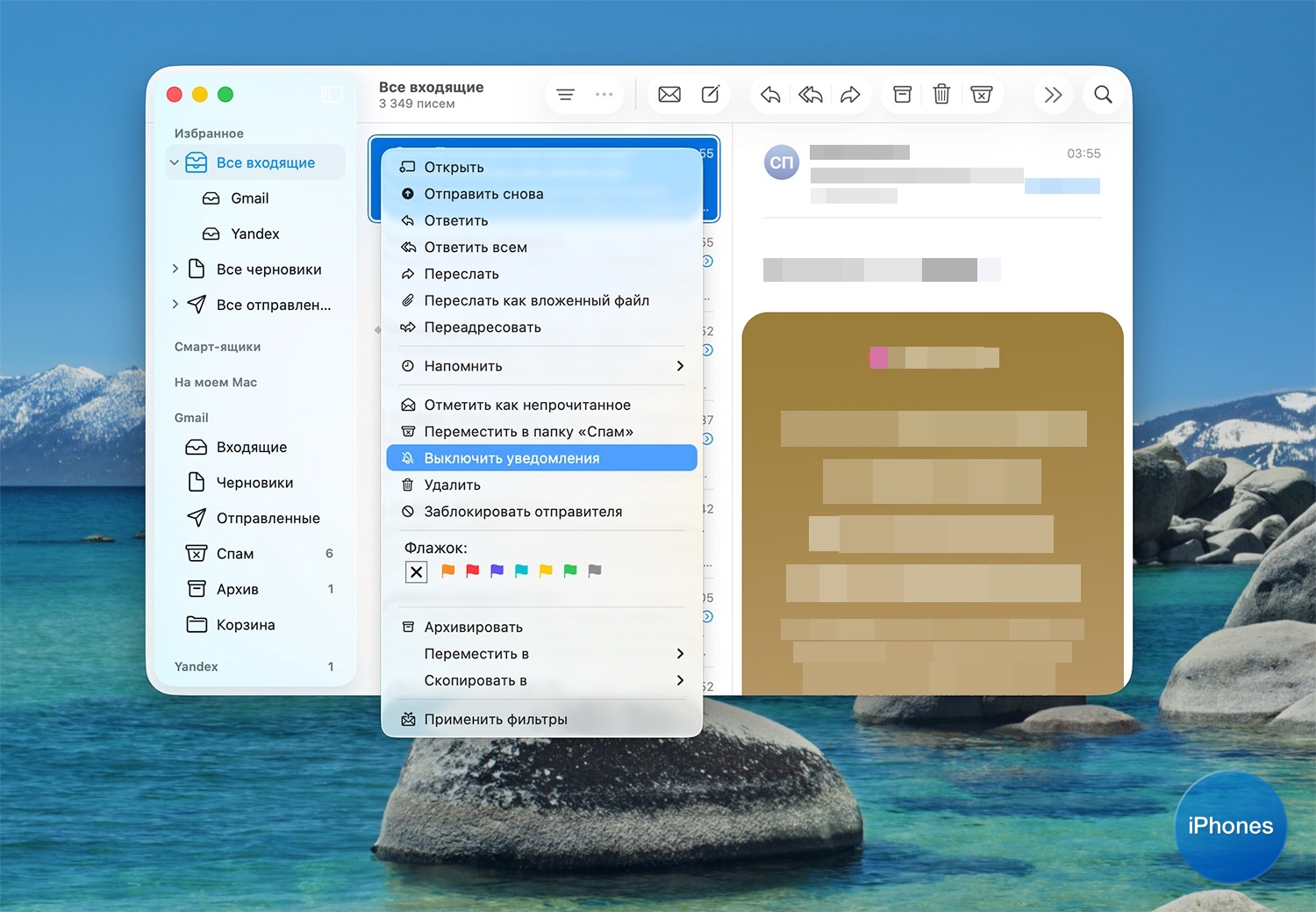Click the reply all toolbar icon

810,95
